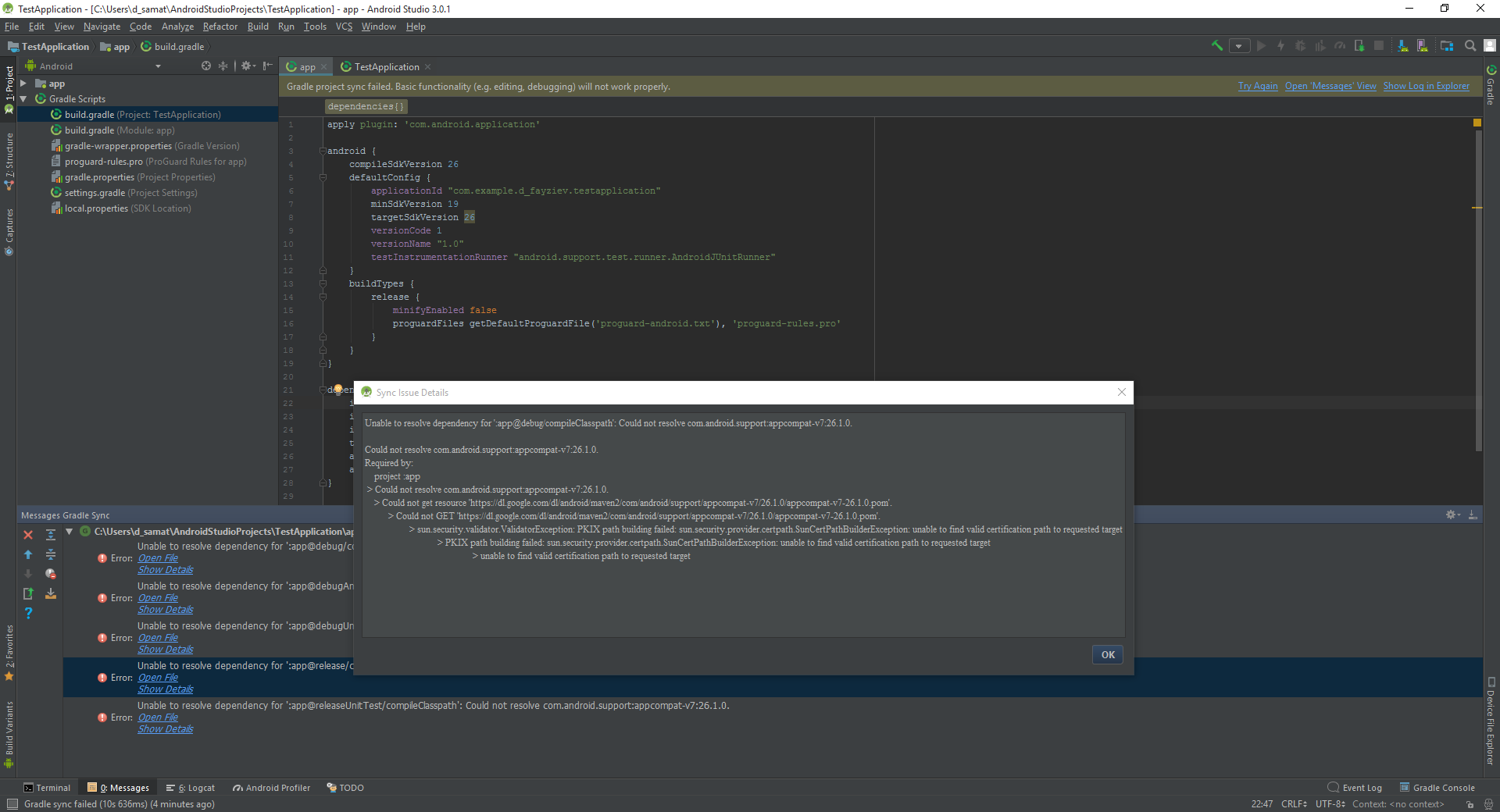
Task: Click the Export to Text File icon
Action: (x=28, y=593)
